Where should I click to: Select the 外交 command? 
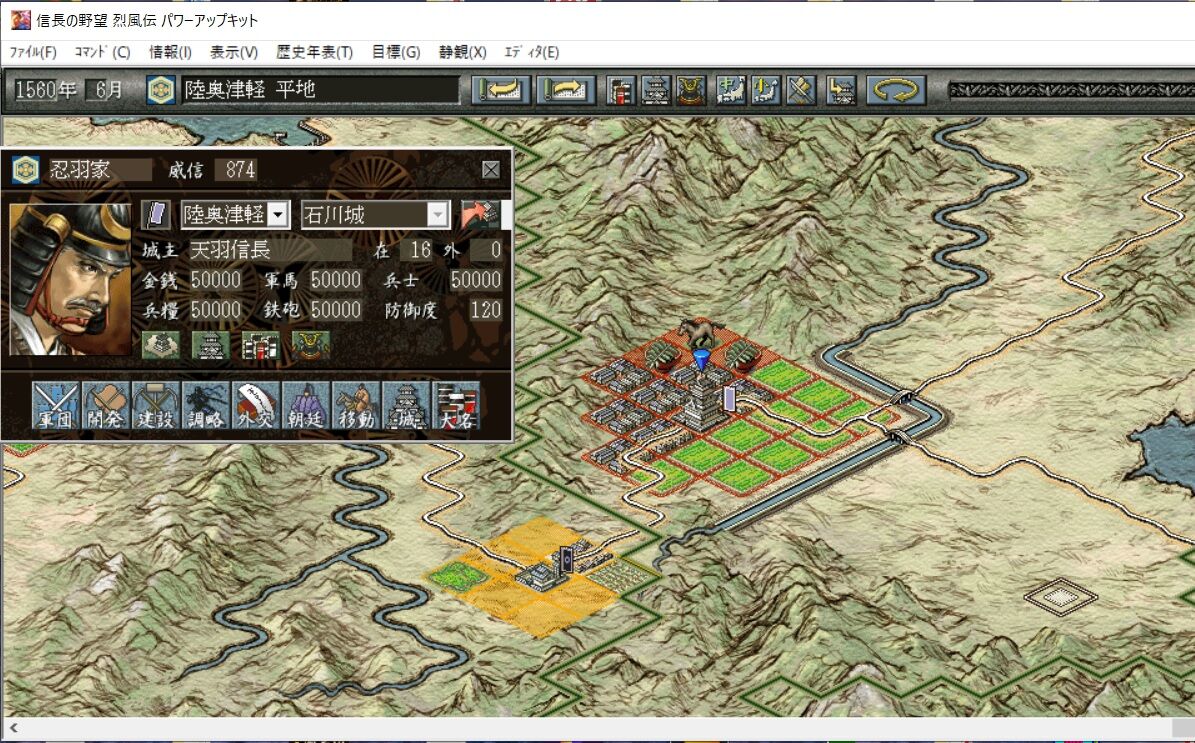click(x=256, y=405)
